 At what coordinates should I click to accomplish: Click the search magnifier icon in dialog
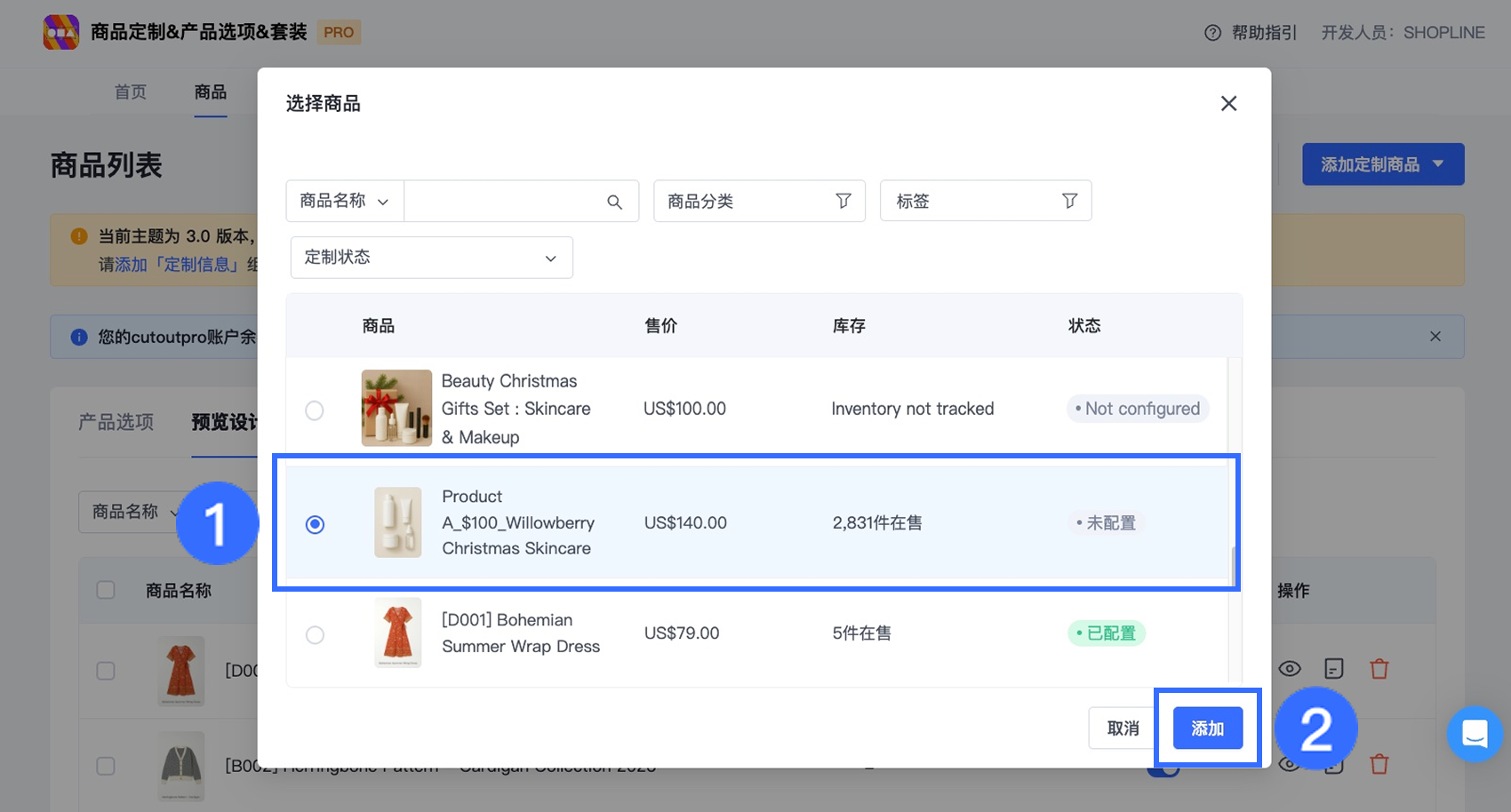(614, 202)
